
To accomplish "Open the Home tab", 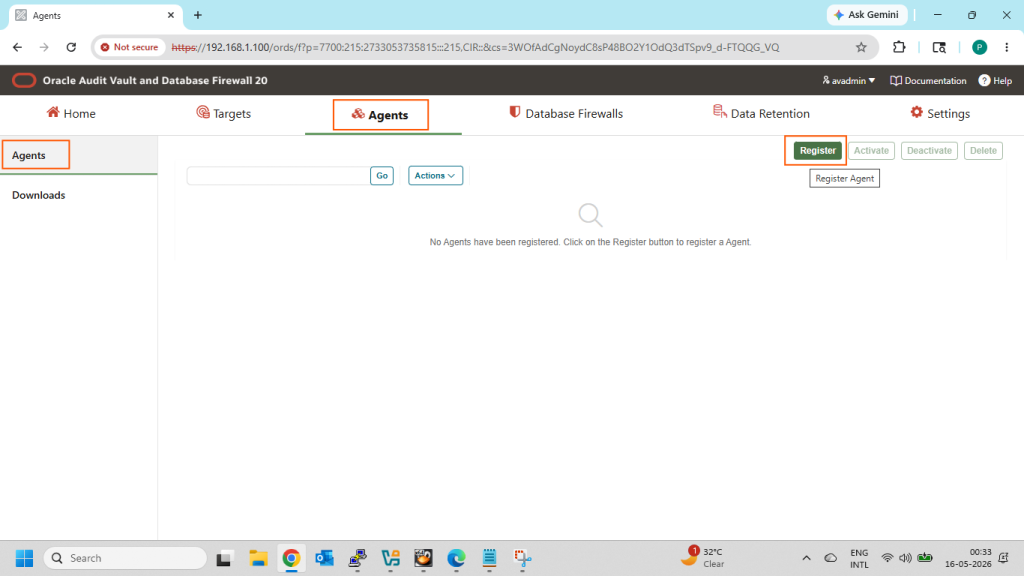I will click(x=71, y=114).
